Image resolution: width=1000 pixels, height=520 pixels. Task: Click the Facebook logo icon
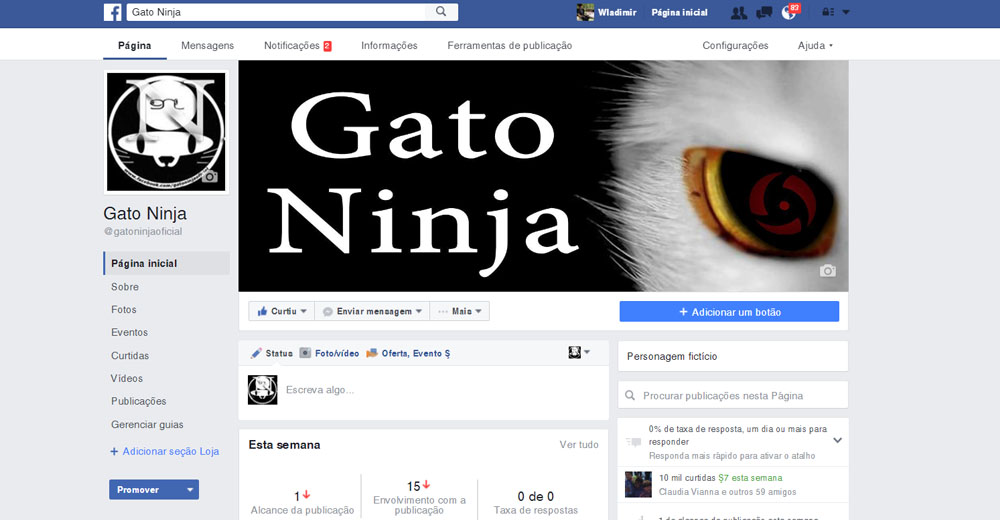pyautogui.click(x=113, y=12)
